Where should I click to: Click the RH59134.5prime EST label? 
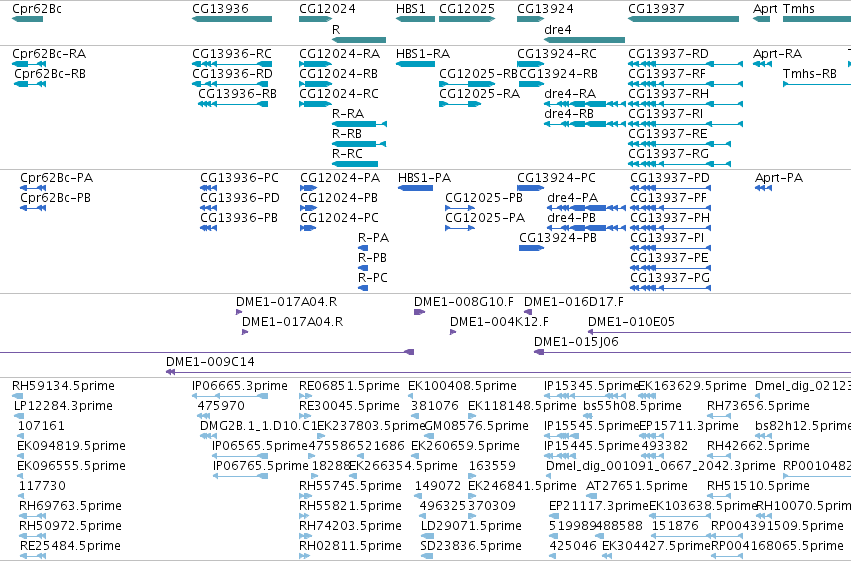click(63, 386)
